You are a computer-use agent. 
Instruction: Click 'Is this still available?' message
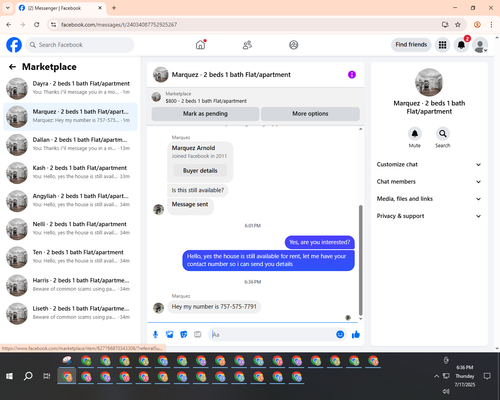[x=198, y=190]
